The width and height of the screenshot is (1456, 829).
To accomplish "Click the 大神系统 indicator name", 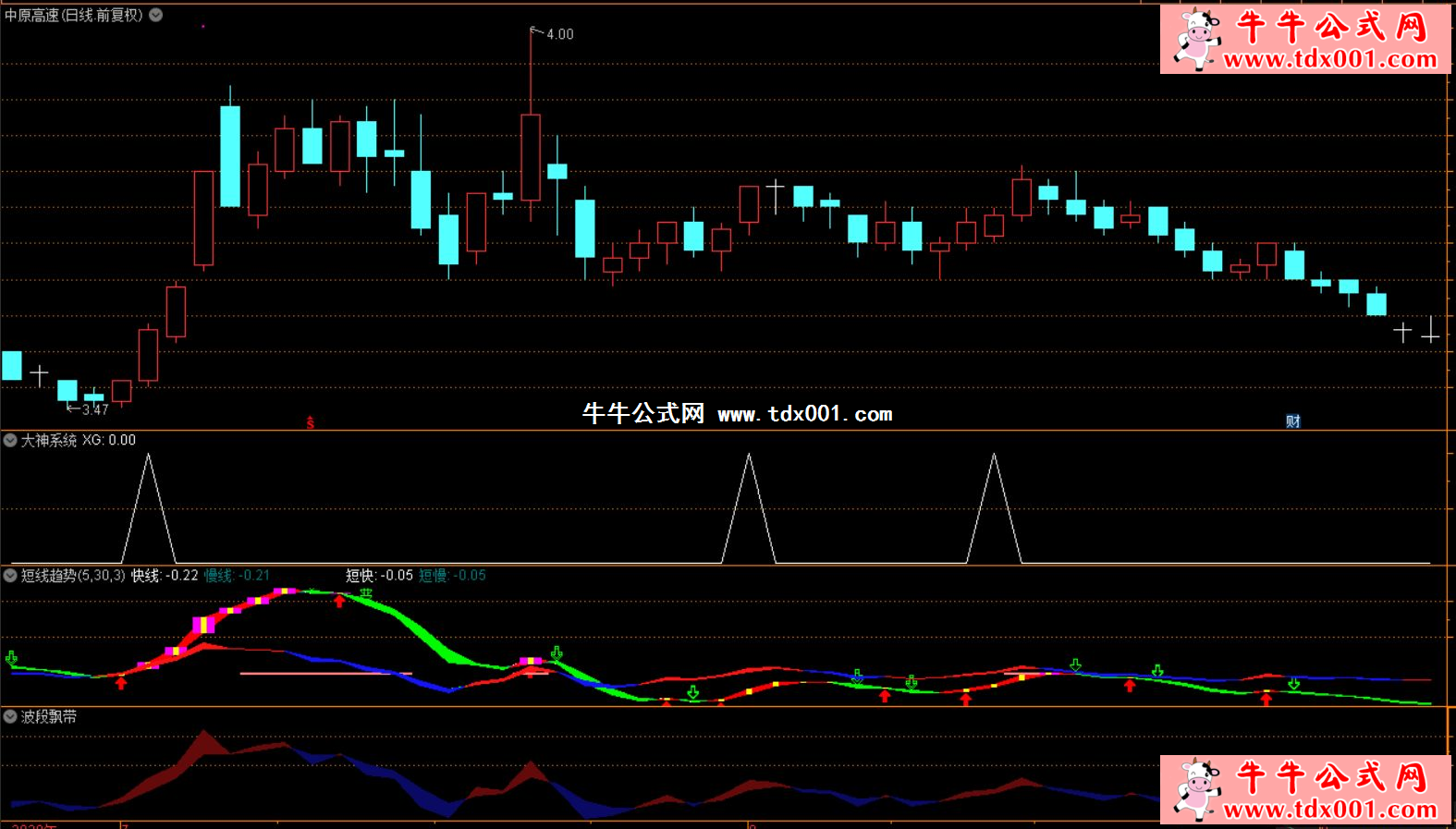I will (x=49, y=440).
